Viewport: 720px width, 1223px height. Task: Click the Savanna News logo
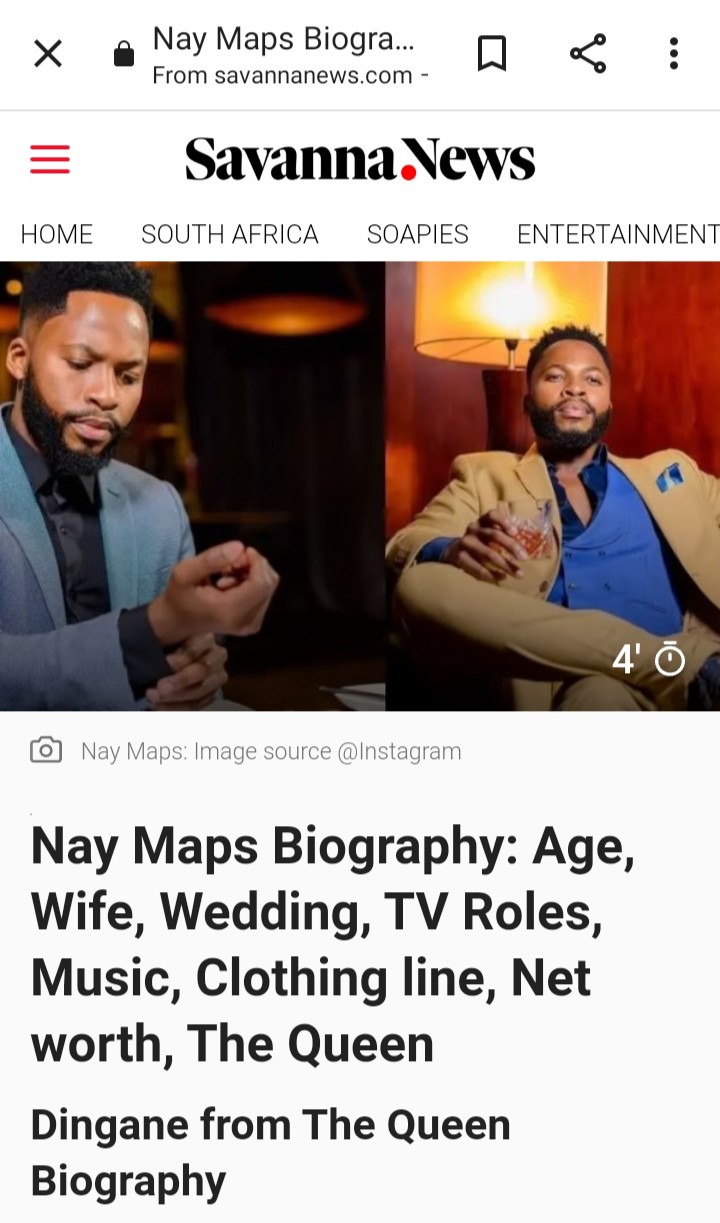coord(360,159)
